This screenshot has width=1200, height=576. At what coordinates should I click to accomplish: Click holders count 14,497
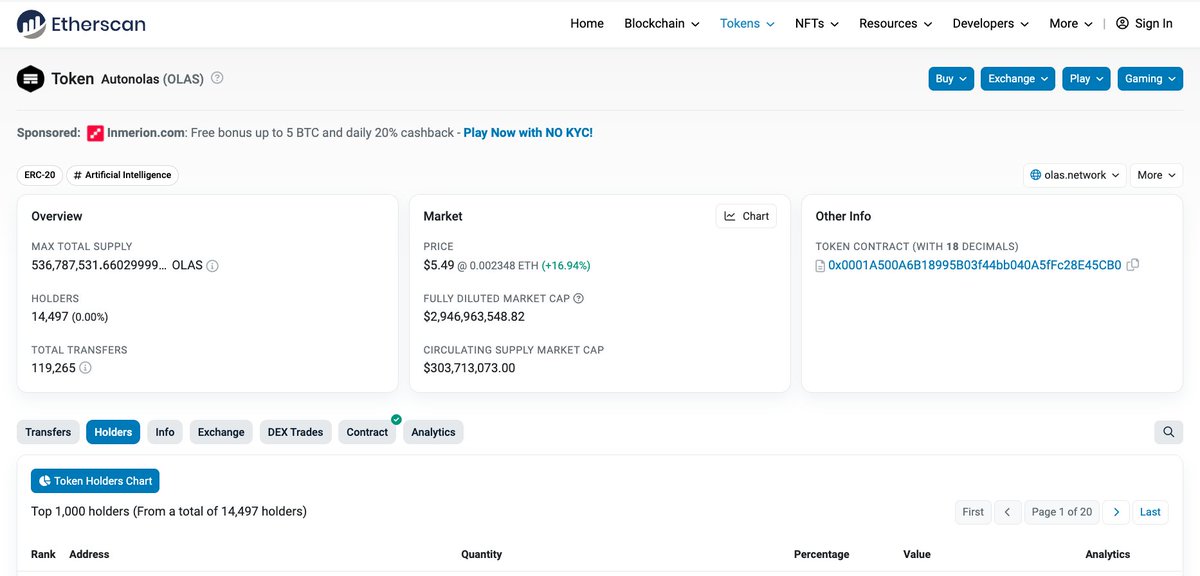click(50, 316)
